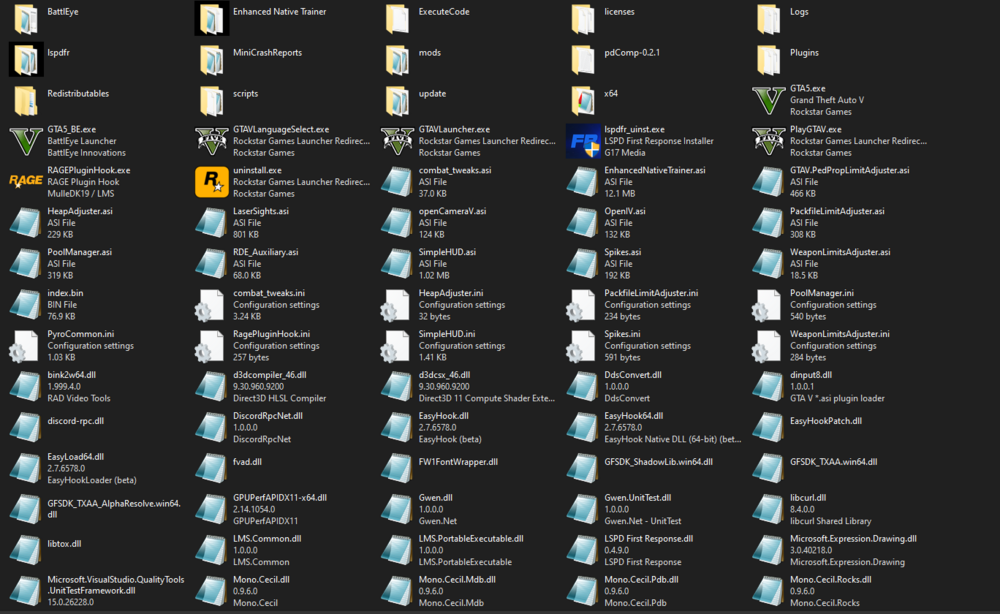Select the openCameraV.asi file name
The height and width of the screenshot is (614, 1000).
click(452, 211)
